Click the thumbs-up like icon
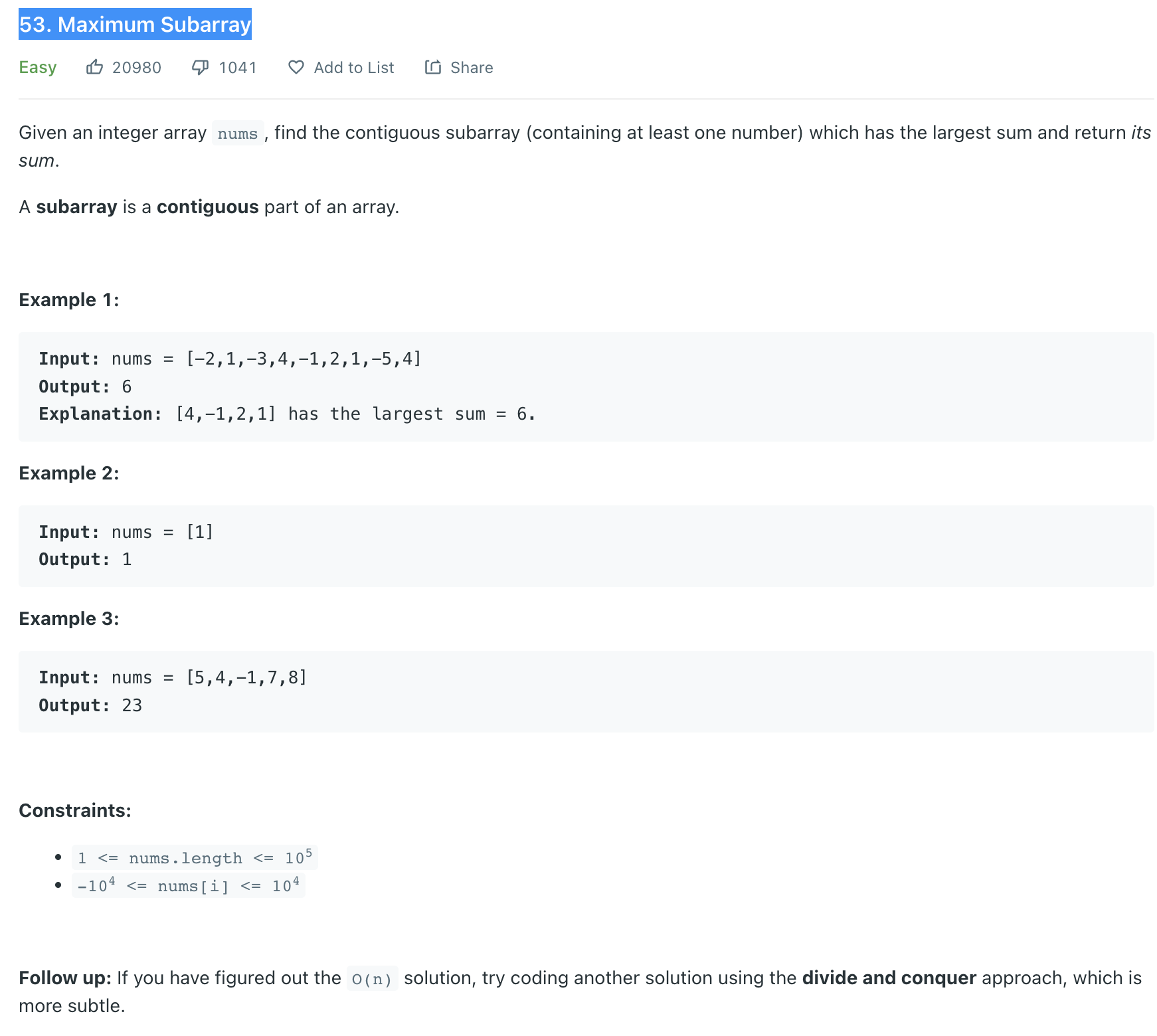 tap(94, 67)
